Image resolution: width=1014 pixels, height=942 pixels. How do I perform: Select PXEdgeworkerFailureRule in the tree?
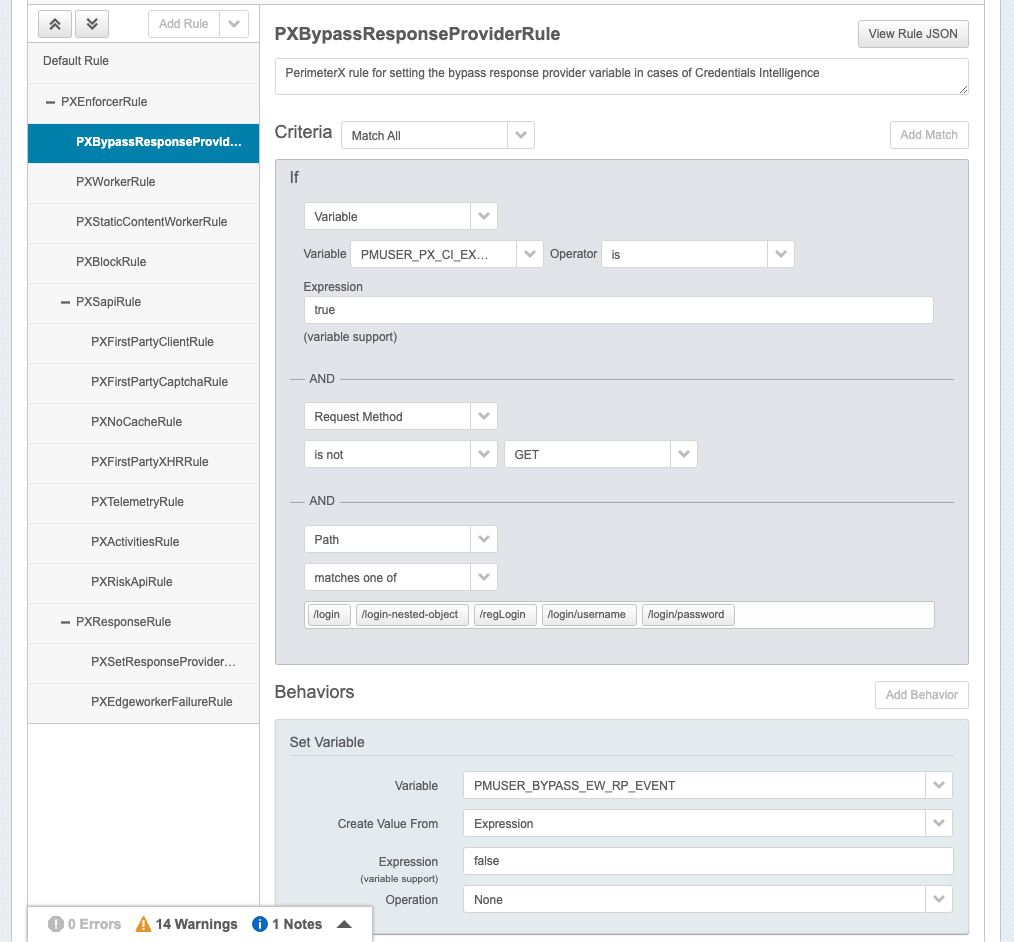[x=143, y=702]
